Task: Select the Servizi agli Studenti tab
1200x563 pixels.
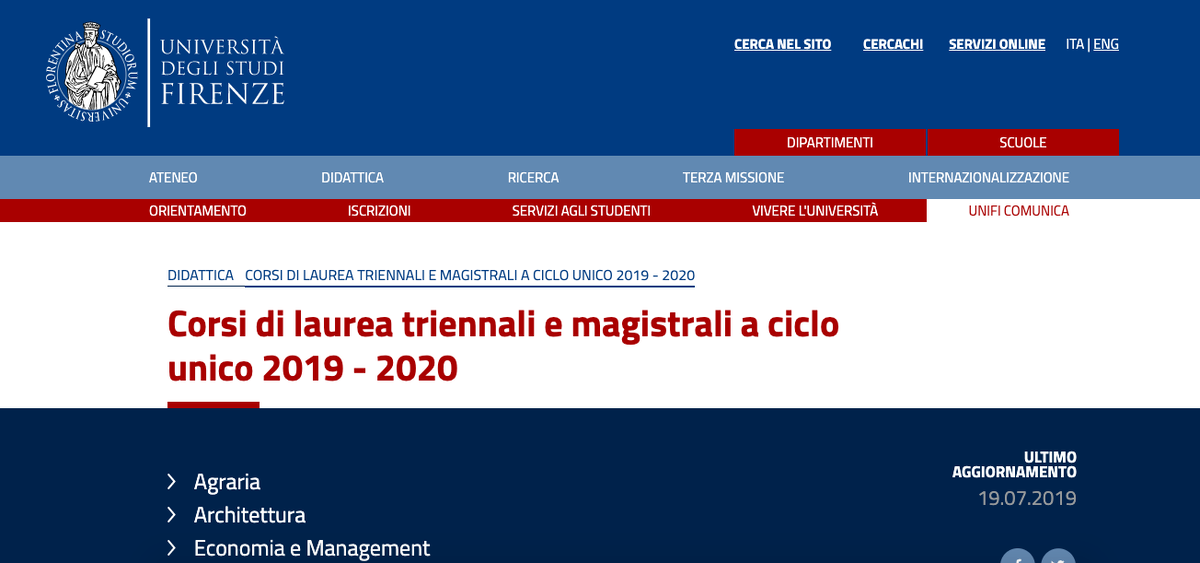Action: pyautogui.click(x=581, y=210)
